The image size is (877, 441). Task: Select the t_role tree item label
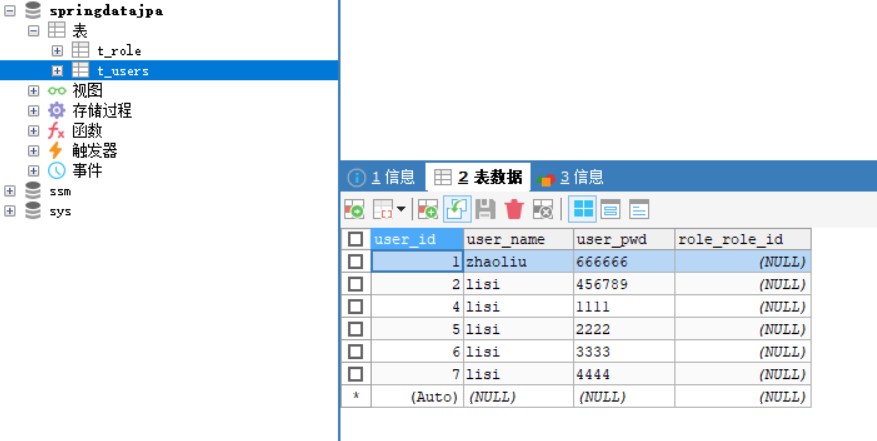click(119, 51)
